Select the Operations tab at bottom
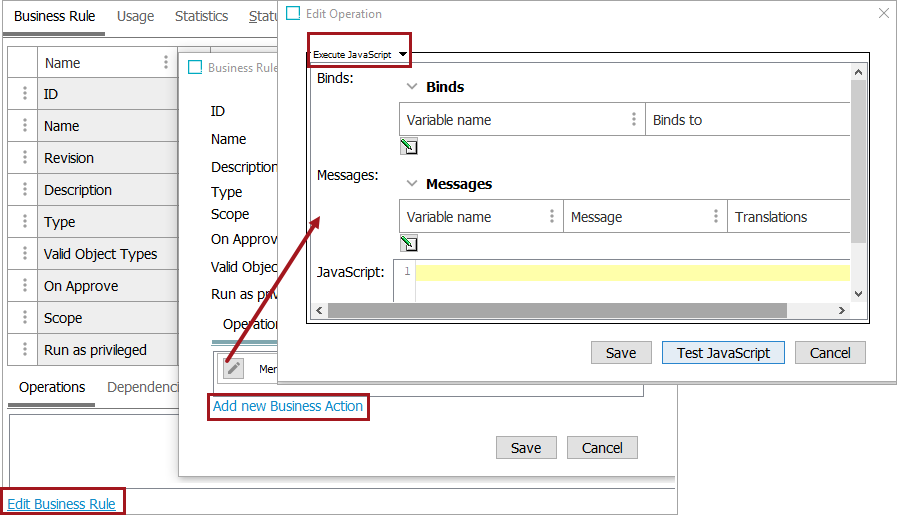The height and width of the screenshot is (515, 897). point(52,387)
